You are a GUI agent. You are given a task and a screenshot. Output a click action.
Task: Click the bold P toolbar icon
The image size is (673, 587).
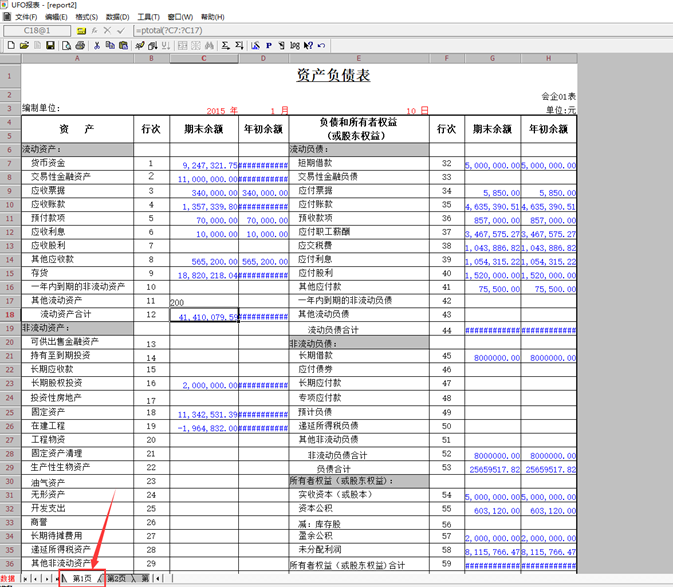coord(269,45)
